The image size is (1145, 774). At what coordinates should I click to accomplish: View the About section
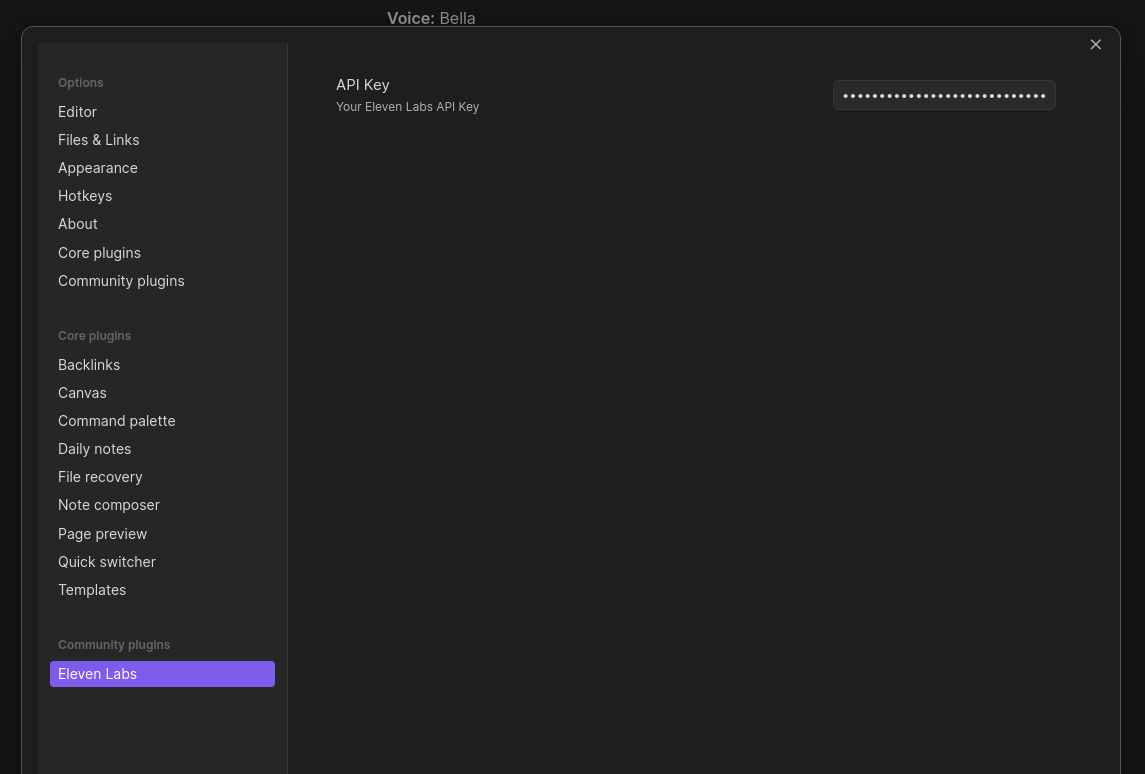[x=77, y=224]
